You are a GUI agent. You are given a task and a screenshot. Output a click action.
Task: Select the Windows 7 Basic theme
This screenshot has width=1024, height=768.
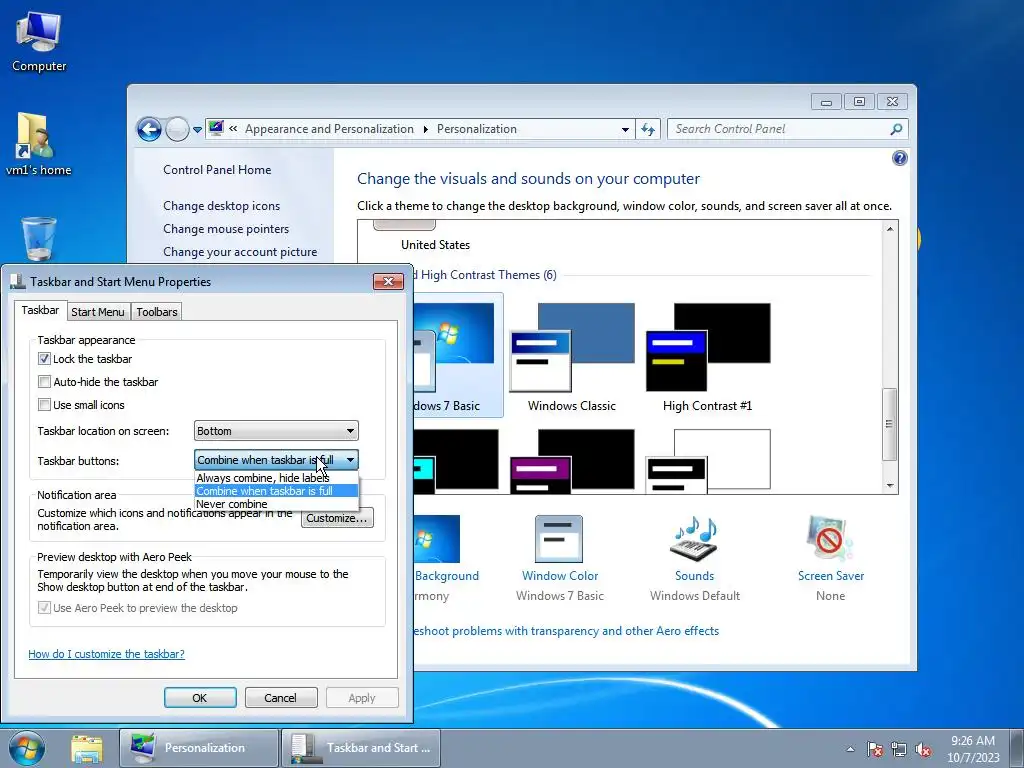[x=458, y=355]
